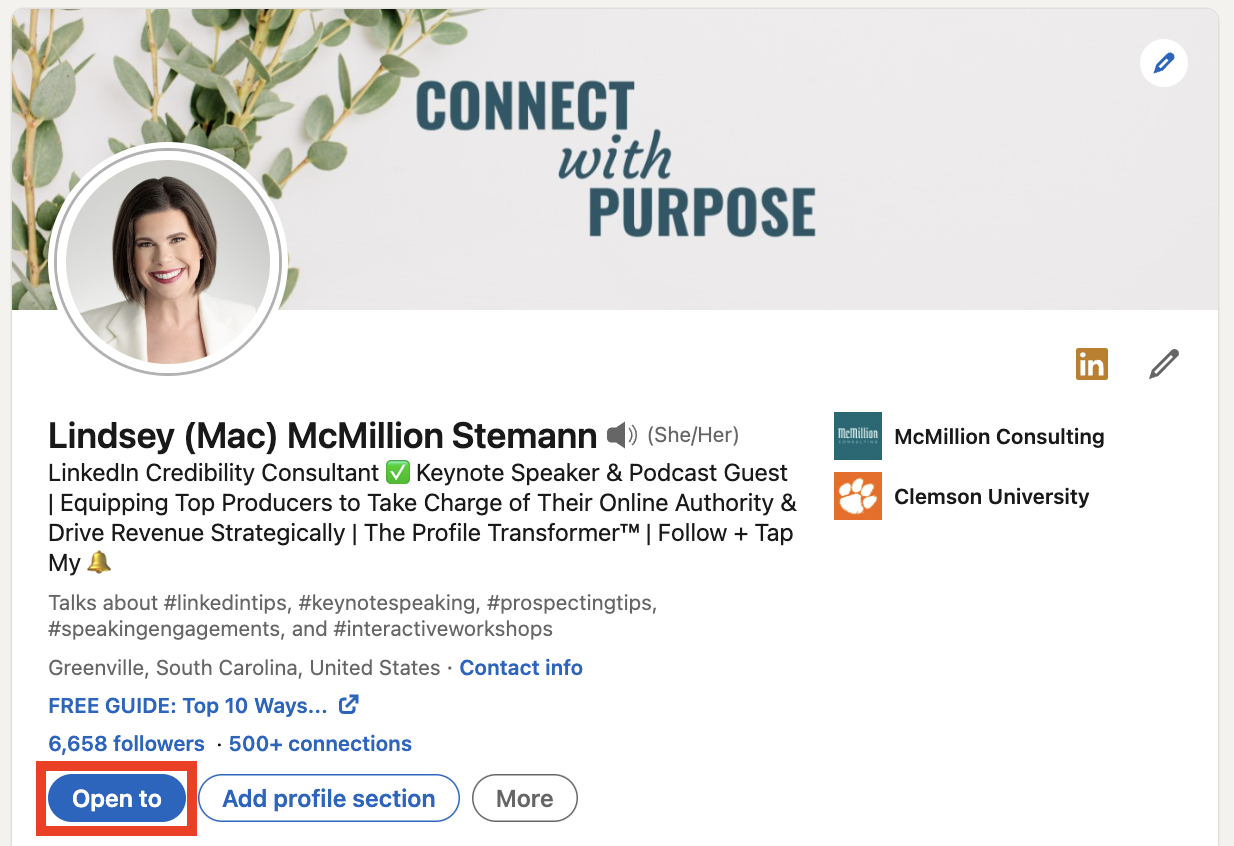Open the "Open to" dropdown
The image size is (1234, 846).
(117, 798)
